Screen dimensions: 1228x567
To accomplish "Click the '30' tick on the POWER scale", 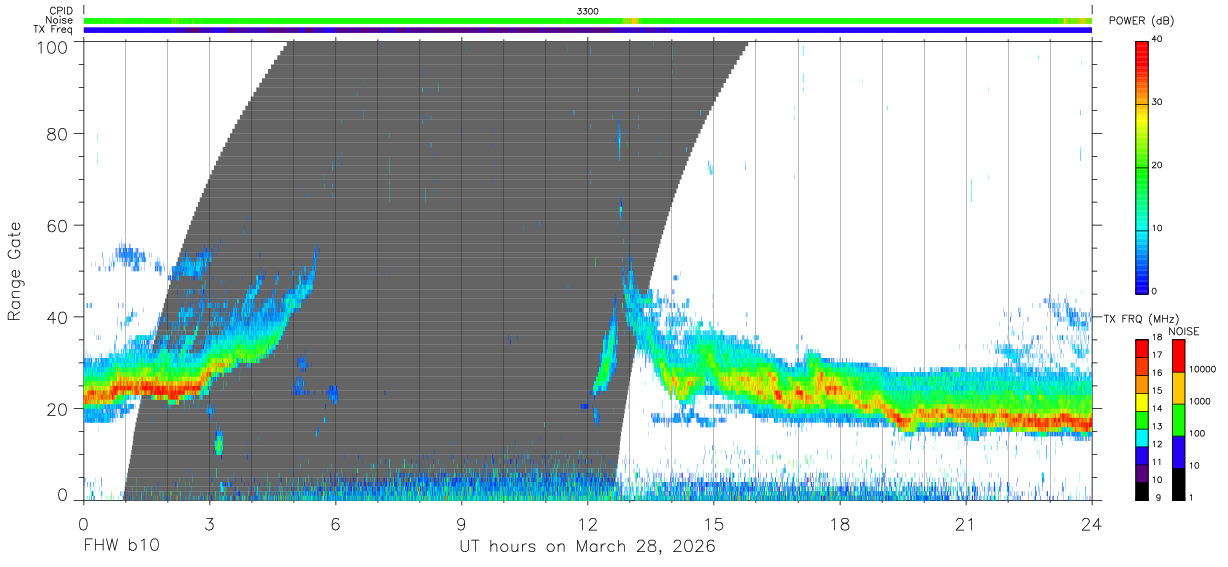I will pos(1158,103).
